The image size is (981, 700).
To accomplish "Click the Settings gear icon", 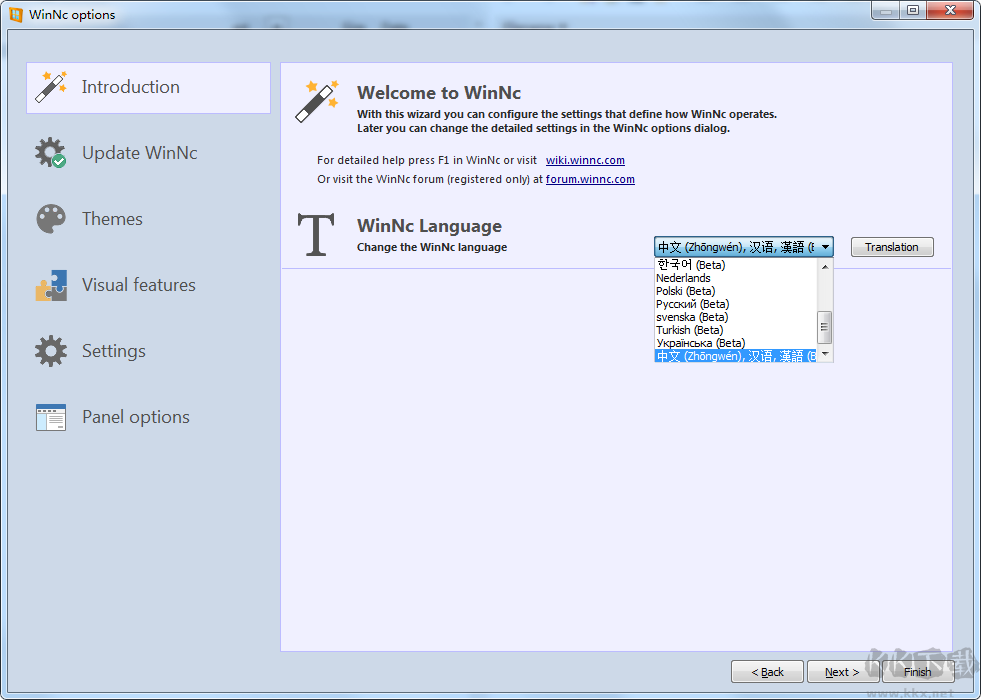I will click(x=51, y=351).
